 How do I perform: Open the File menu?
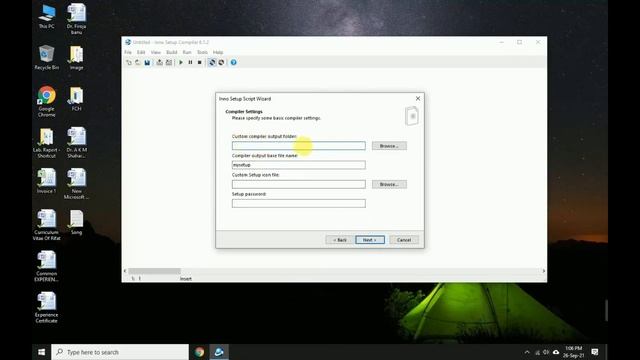coord(128,52)
